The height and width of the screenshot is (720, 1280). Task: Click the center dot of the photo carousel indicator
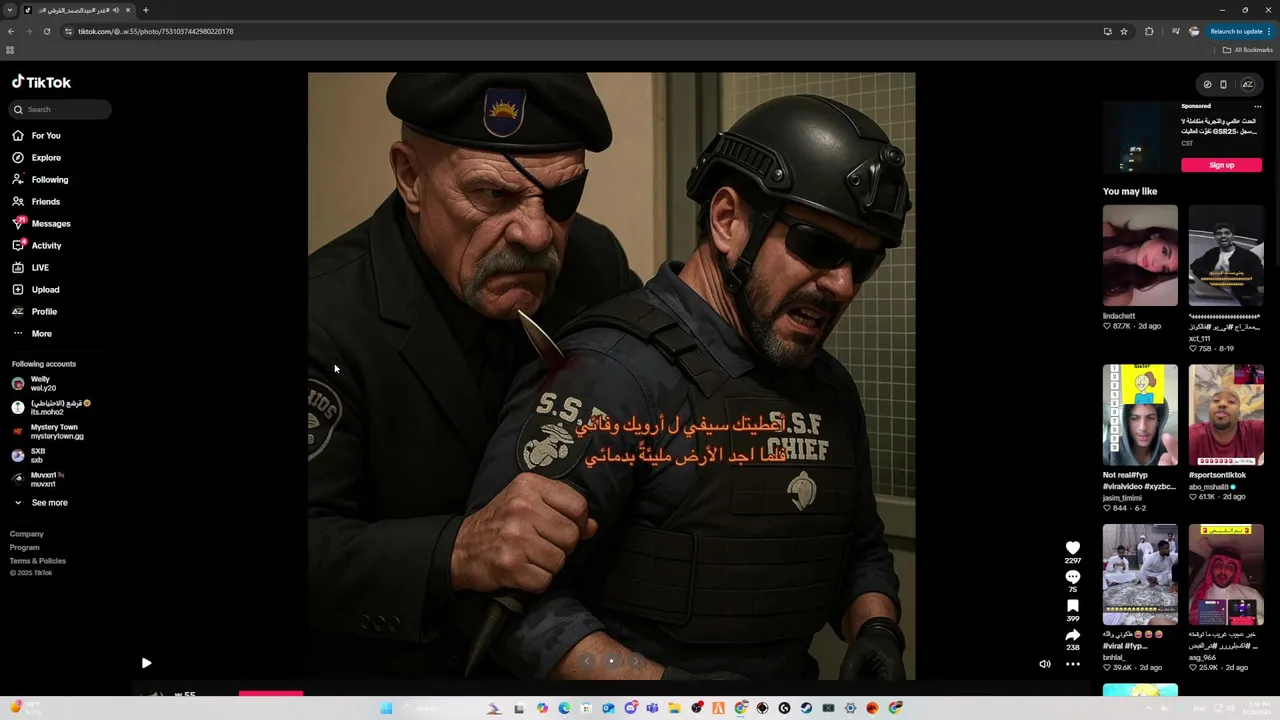point(611,661)
